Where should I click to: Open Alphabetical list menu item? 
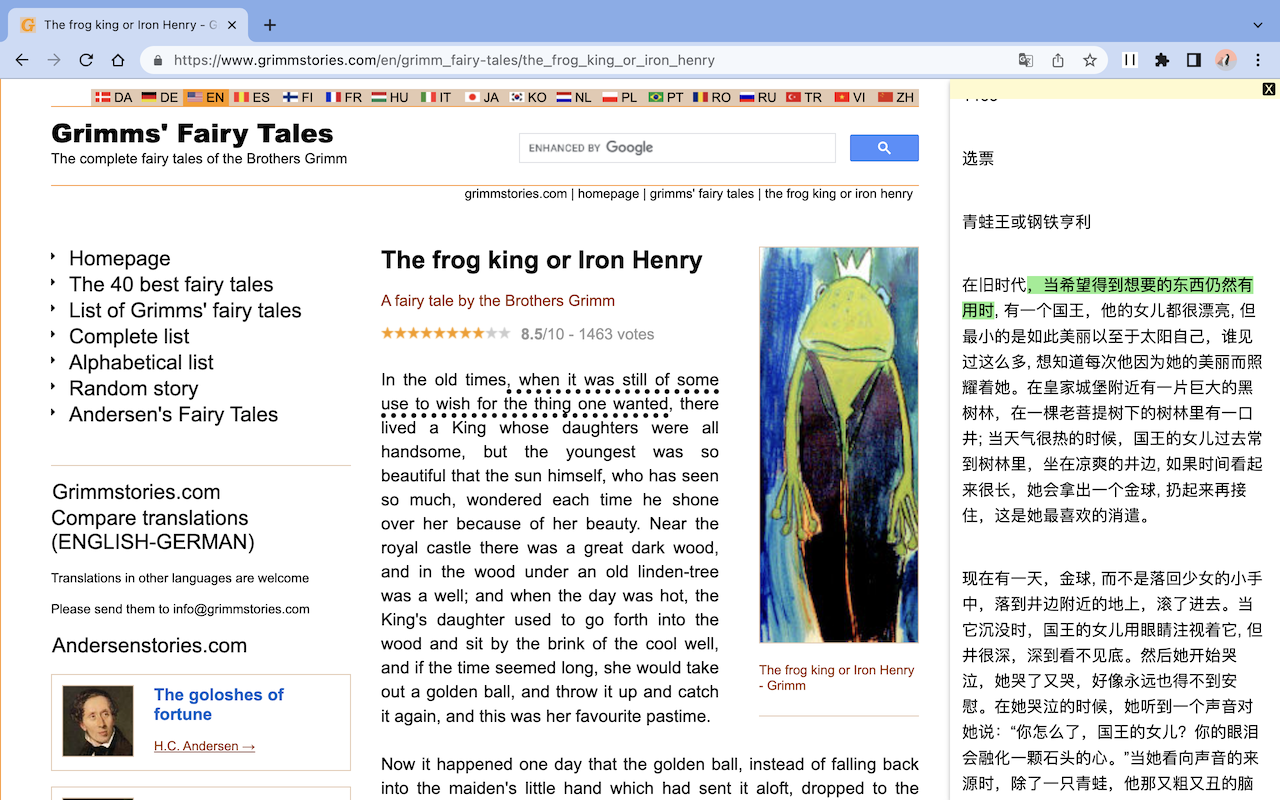point(141,362)
